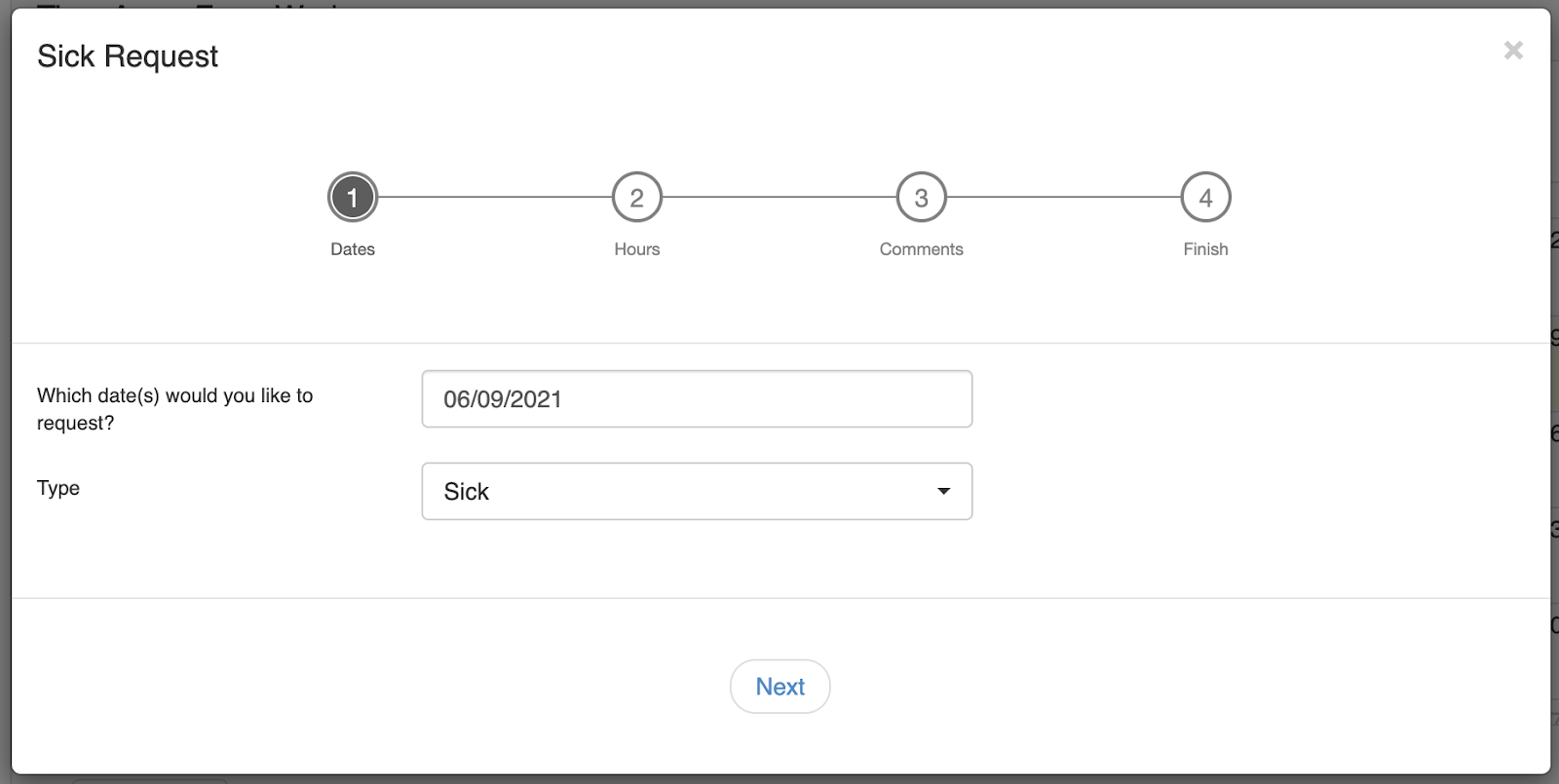Switch to the Hours step label

click(637, 249)
